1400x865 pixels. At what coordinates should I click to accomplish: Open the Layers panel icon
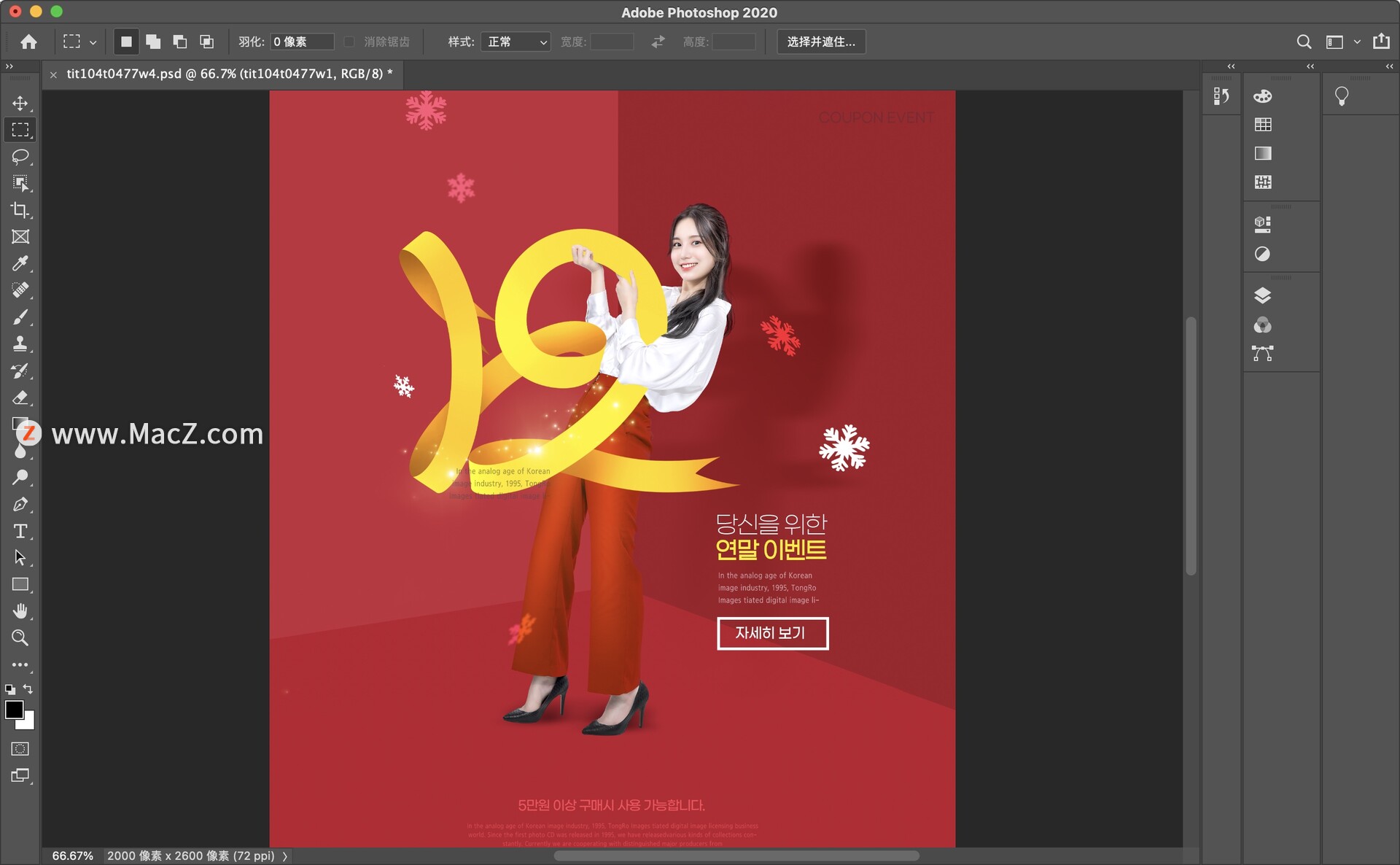coord(1262,295)
